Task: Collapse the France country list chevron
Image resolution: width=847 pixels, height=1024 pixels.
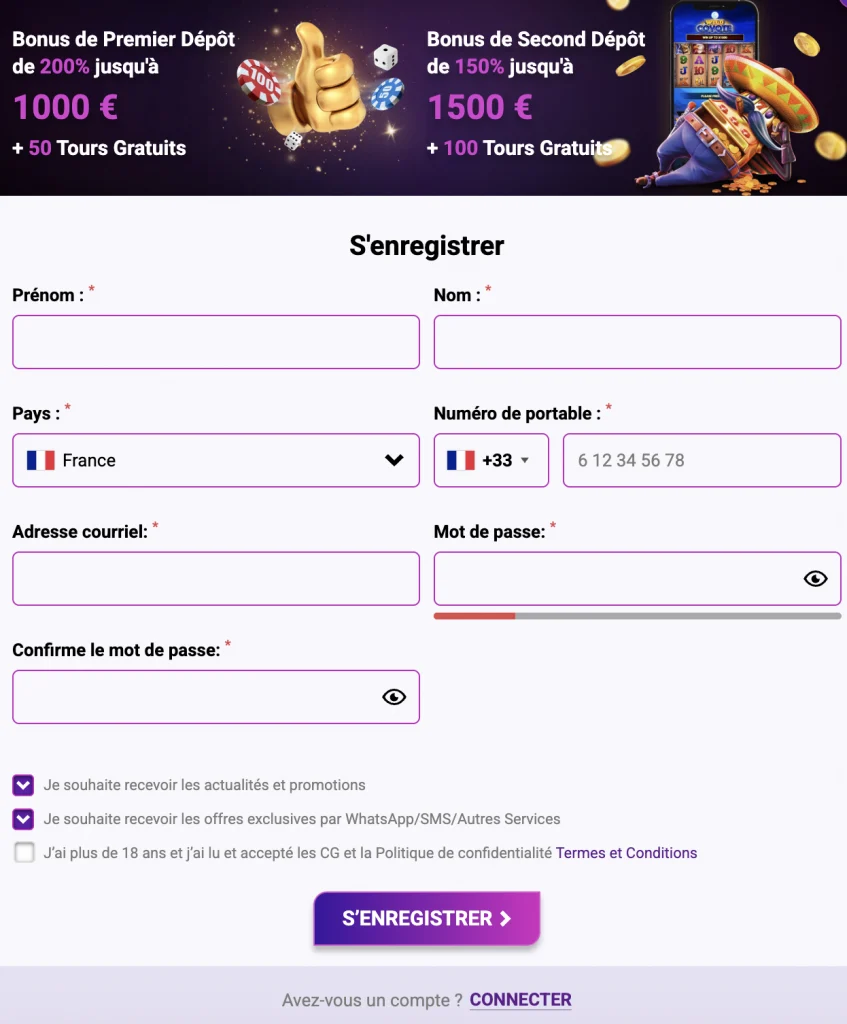Action: tap(396, 460)
